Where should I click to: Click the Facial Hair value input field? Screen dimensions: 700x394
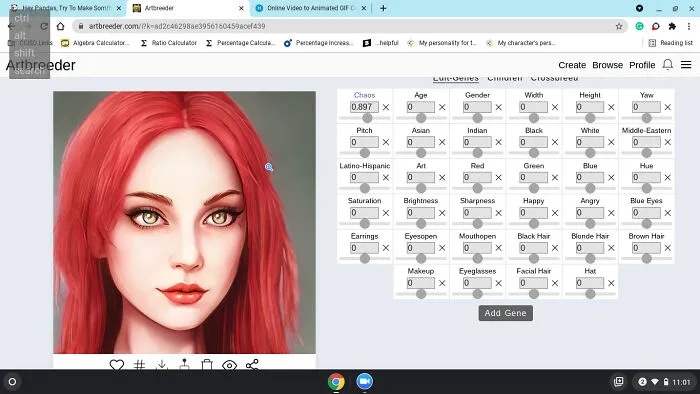pos(533,283)
